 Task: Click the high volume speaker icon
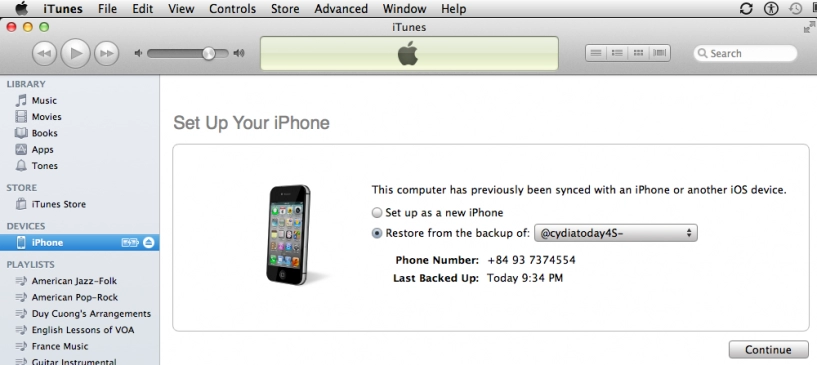(x=239, y=53)
